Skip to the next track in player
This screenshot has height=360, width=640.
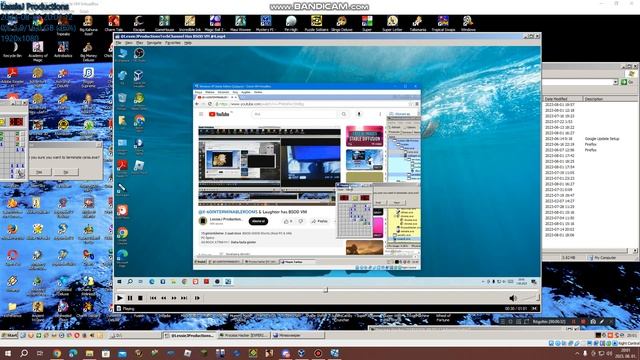tap(184, 298)
